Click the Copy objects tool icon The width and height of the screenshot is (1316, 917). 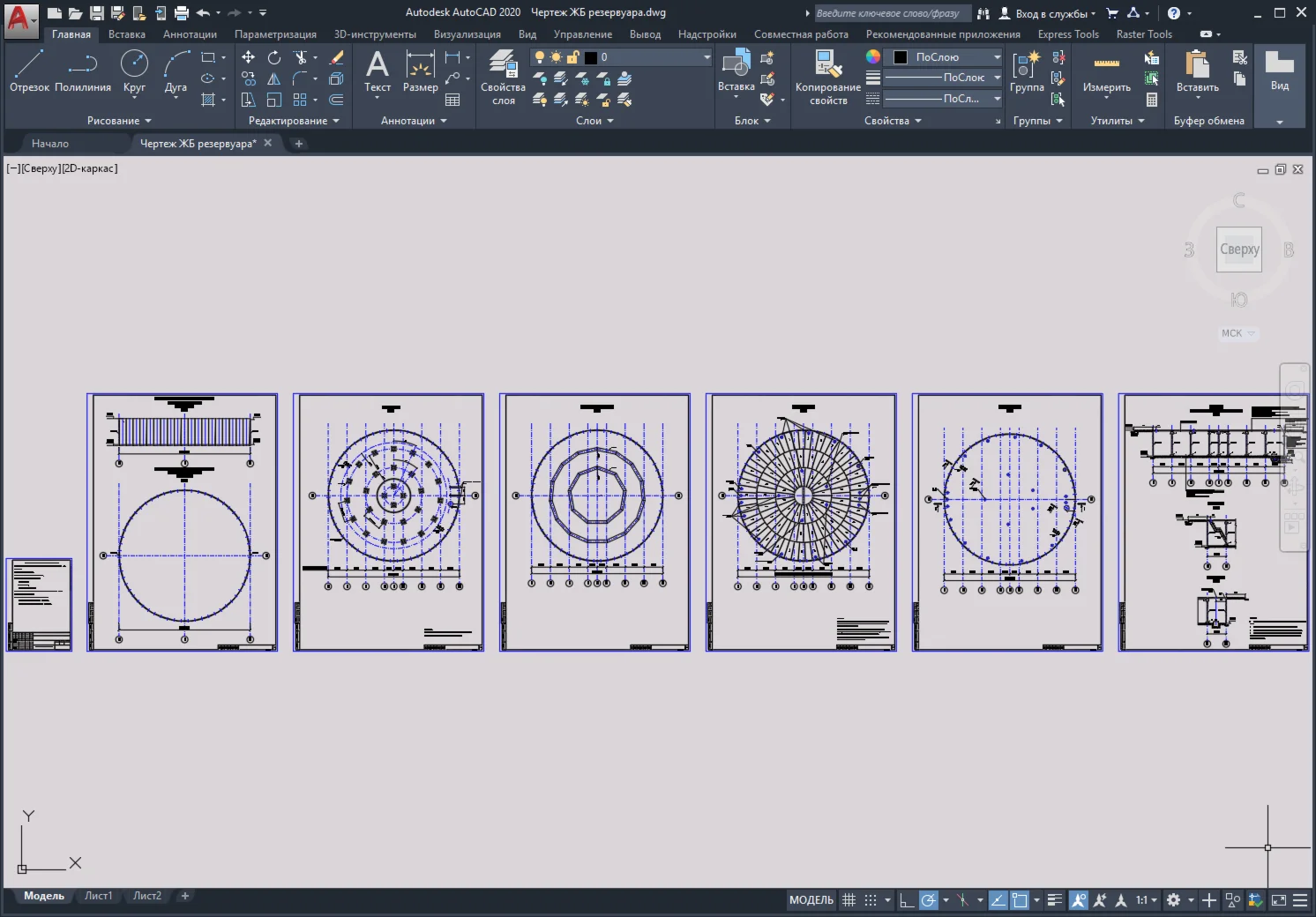point(249,78)
